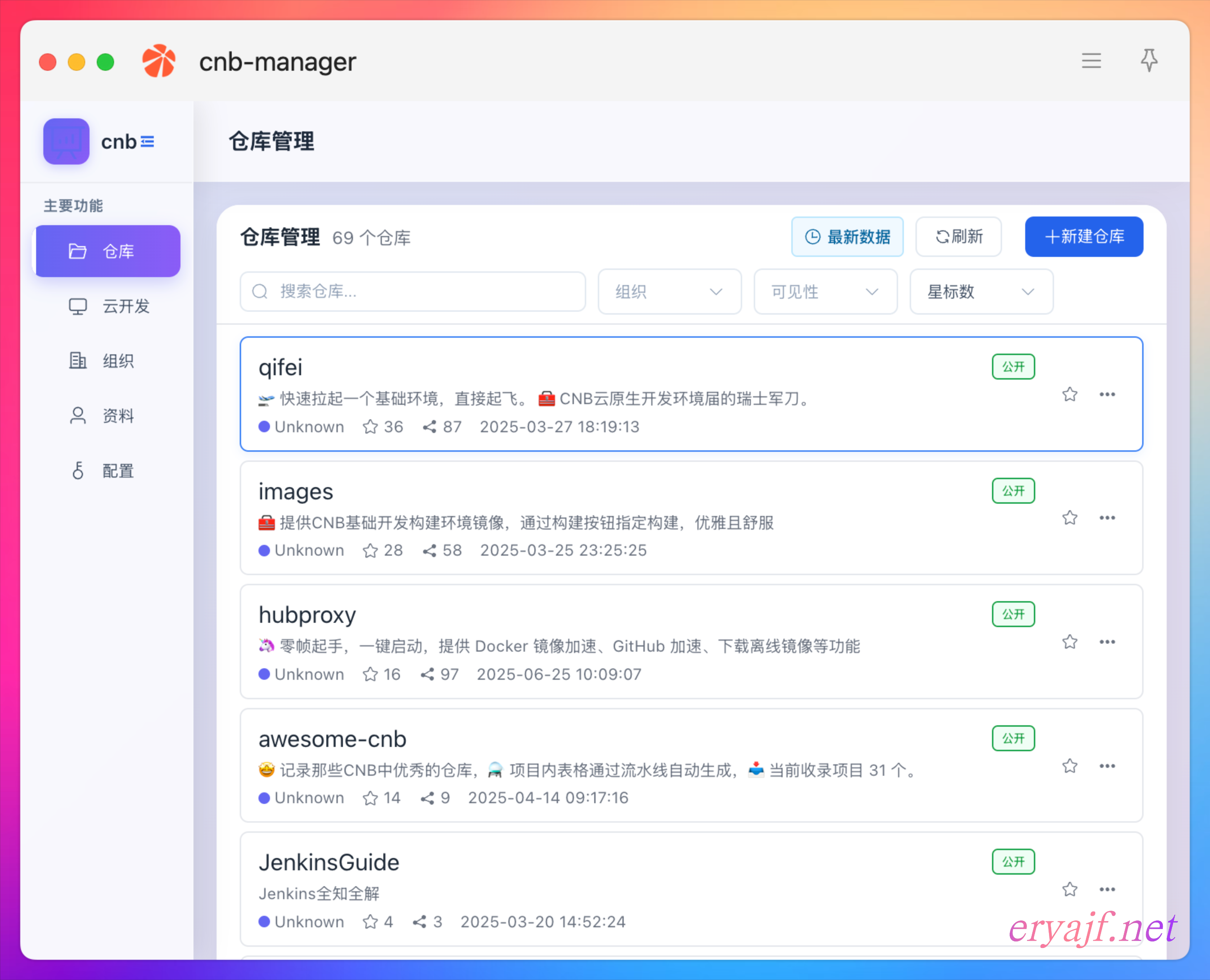This screenshot has height=980, width=1210.
Task: Click the timestamp 2025-06-25 10:09:07
Action: coord(559,675)
